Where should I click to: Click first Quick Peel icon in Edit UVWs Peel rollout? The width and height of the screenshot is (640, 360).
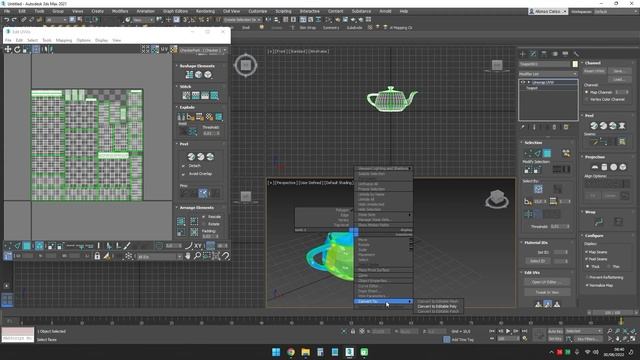[191, 157]
